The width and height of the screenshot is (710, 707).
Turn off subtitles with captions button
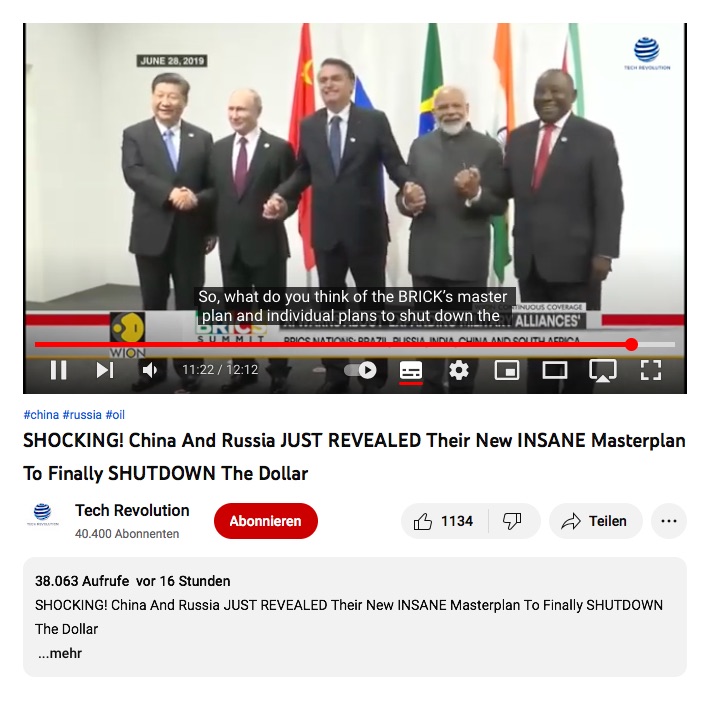411,370
